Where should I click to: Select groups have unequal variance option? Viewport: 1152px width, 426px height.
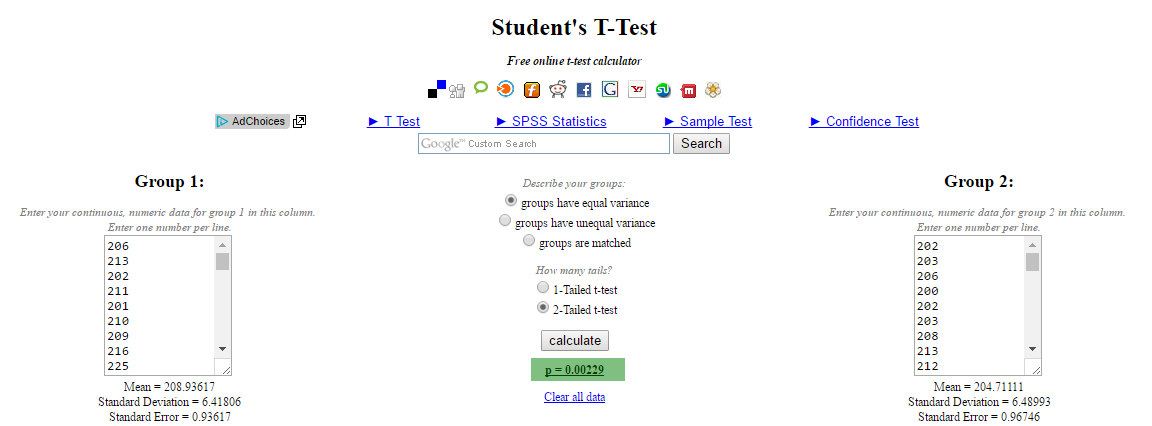[505, 221]
